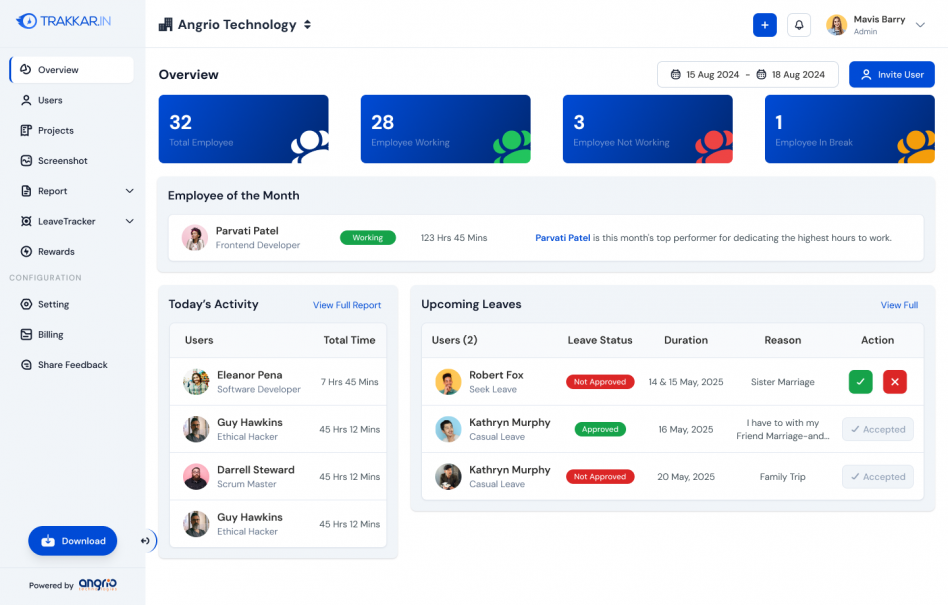
Task: Open the notifications bell icon
Action: (x=799, y=25)
